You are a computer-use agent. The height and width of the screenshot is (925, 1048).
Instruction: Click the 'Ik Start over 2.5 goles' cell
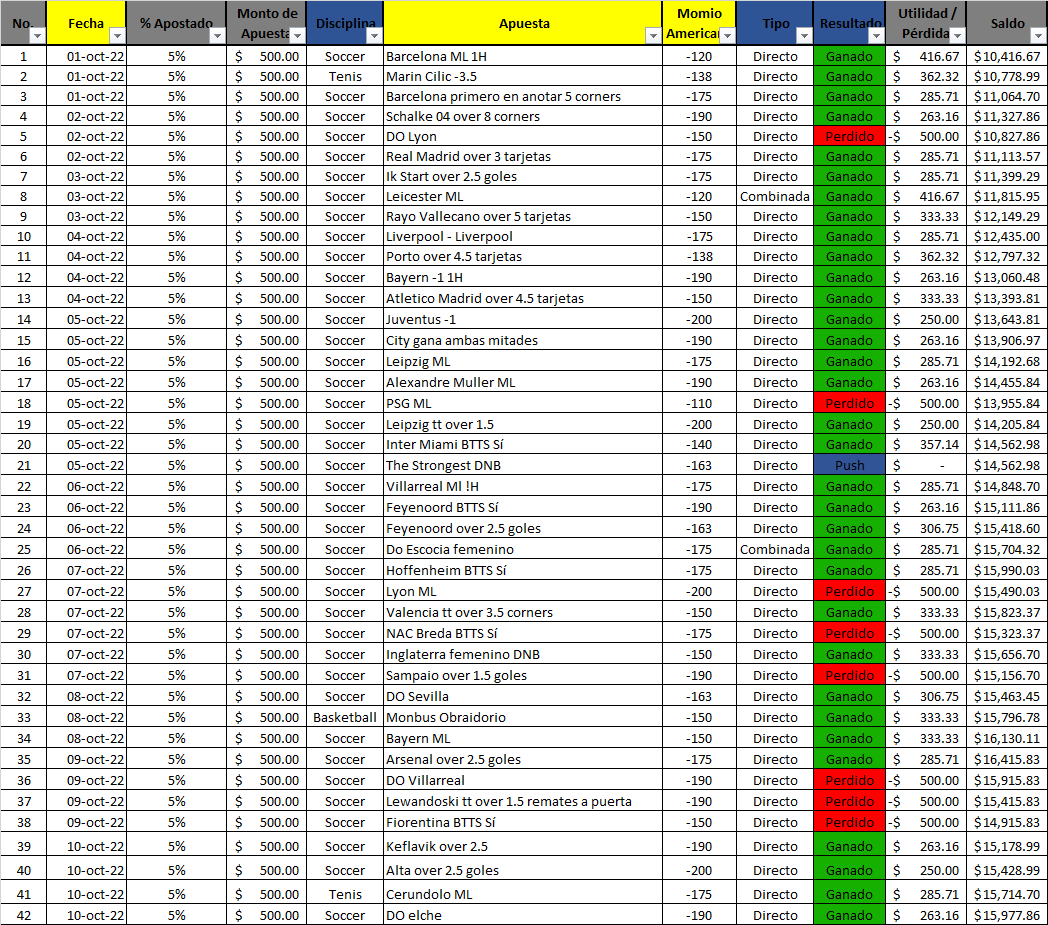click(523, 176)
